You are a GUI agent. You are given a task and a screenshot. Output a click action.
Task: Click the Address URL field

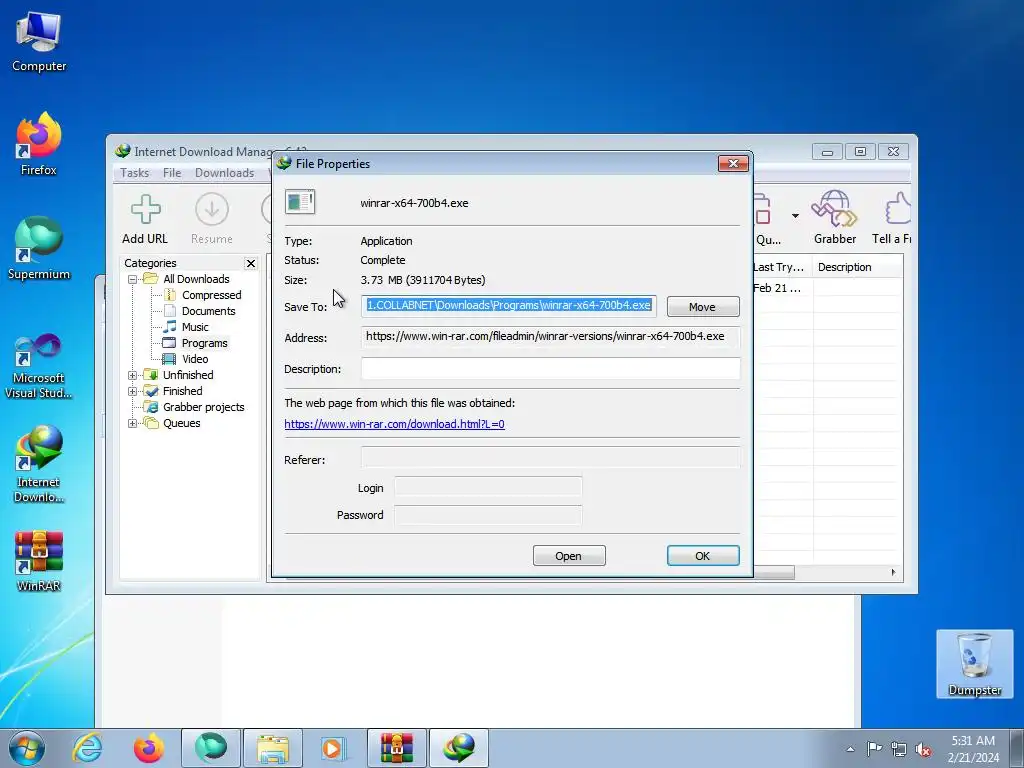pyautogui.click(x=551, y=336)
